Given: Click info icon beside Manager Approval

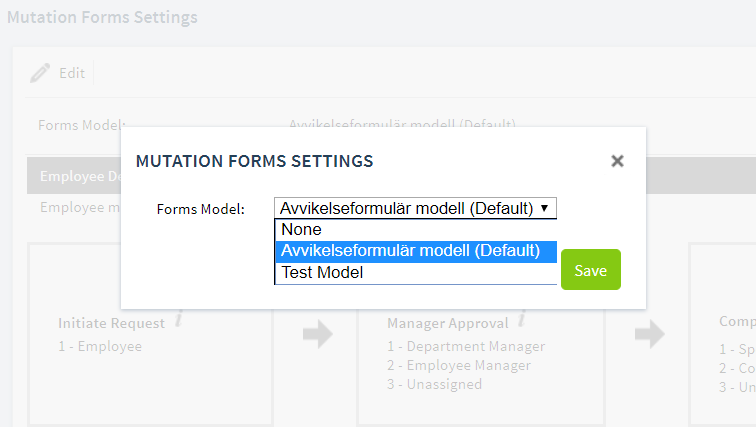Looking at the screenshot, I should pos(522,318).
